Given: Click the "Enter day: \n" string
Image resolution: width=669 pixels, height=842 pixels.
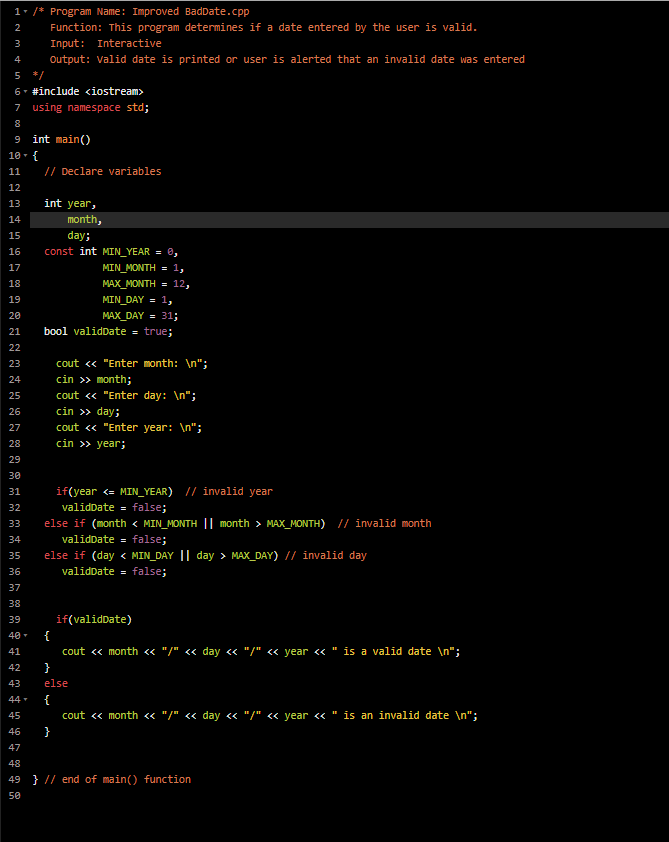Looking at the screenshot, I should coord(147,395).
